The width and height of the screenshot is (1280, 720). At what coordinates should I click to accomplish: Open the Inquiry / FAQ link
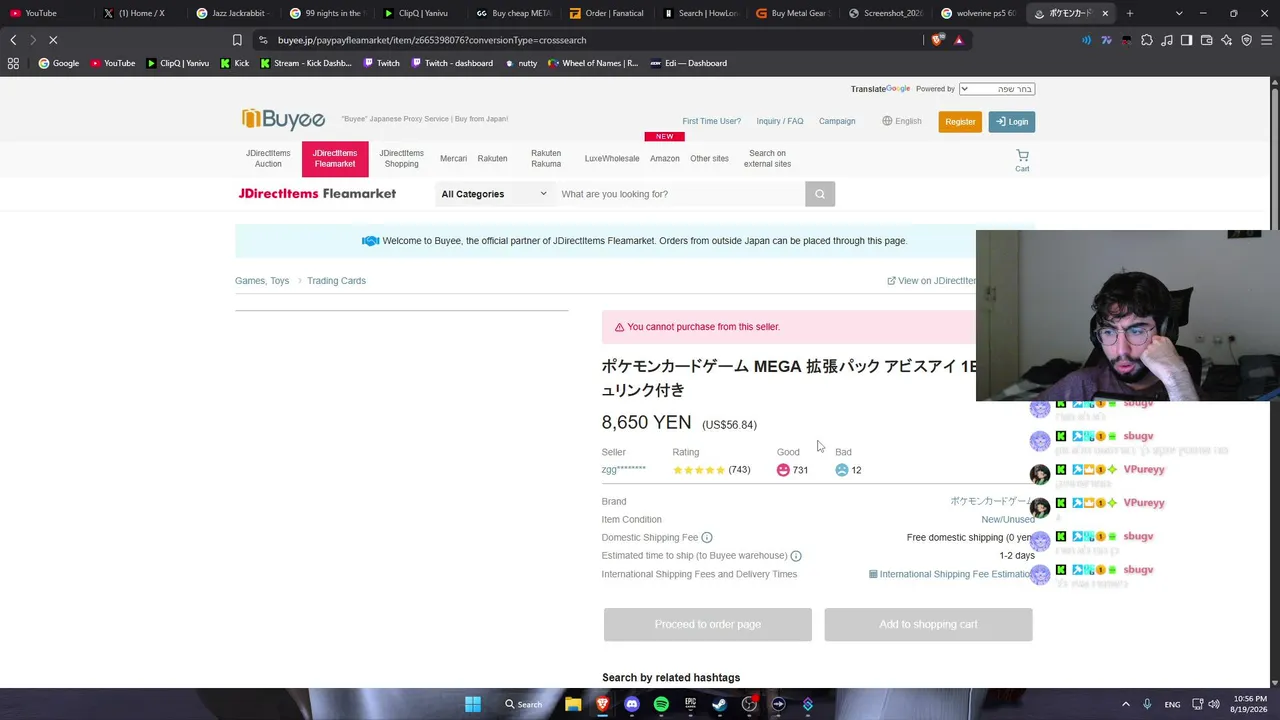click(780, 121)
